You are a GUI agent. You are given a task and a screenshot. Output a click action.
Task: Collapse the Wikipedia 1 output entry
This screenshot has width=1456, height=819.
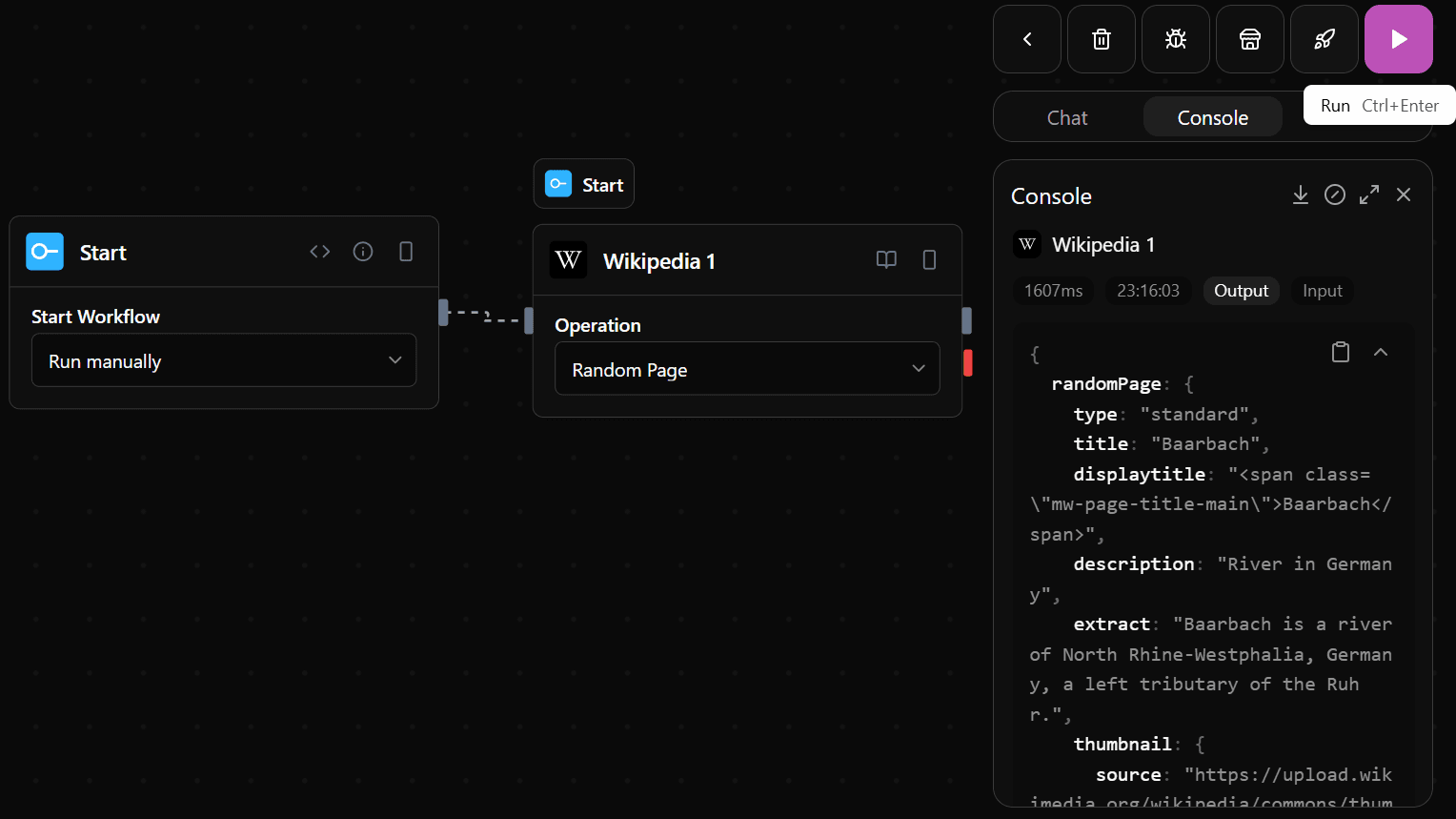(1380, 352)
